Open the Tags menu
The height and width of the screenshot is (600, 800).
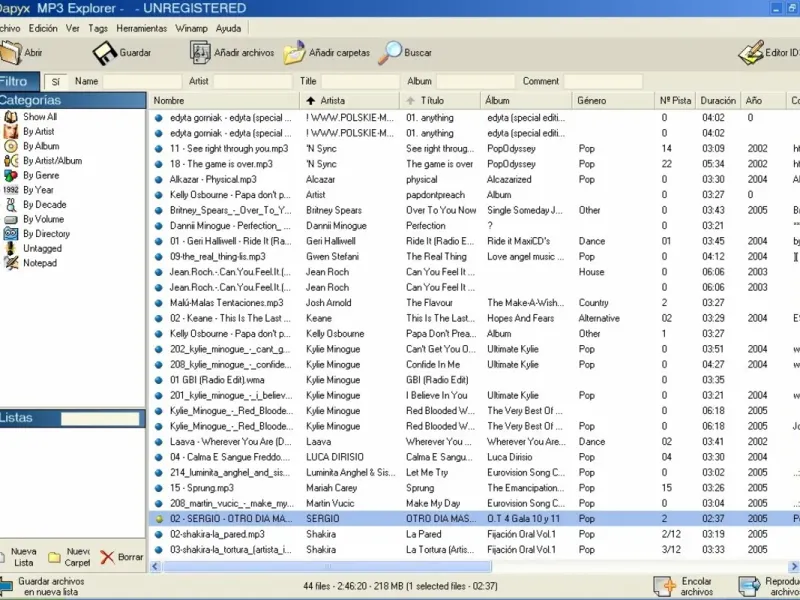(x=98, y=29)
